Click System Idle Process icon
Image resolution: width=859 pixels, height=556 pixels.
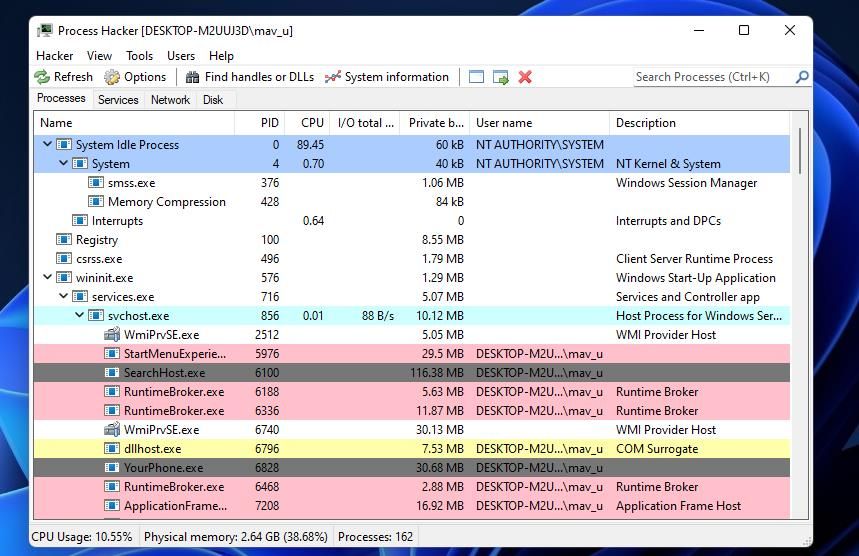[x=64, y=145]
